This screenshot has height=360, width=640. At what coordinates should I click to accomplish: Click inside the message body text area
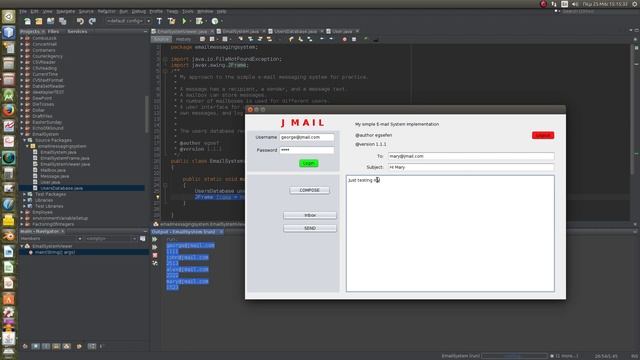450,233
